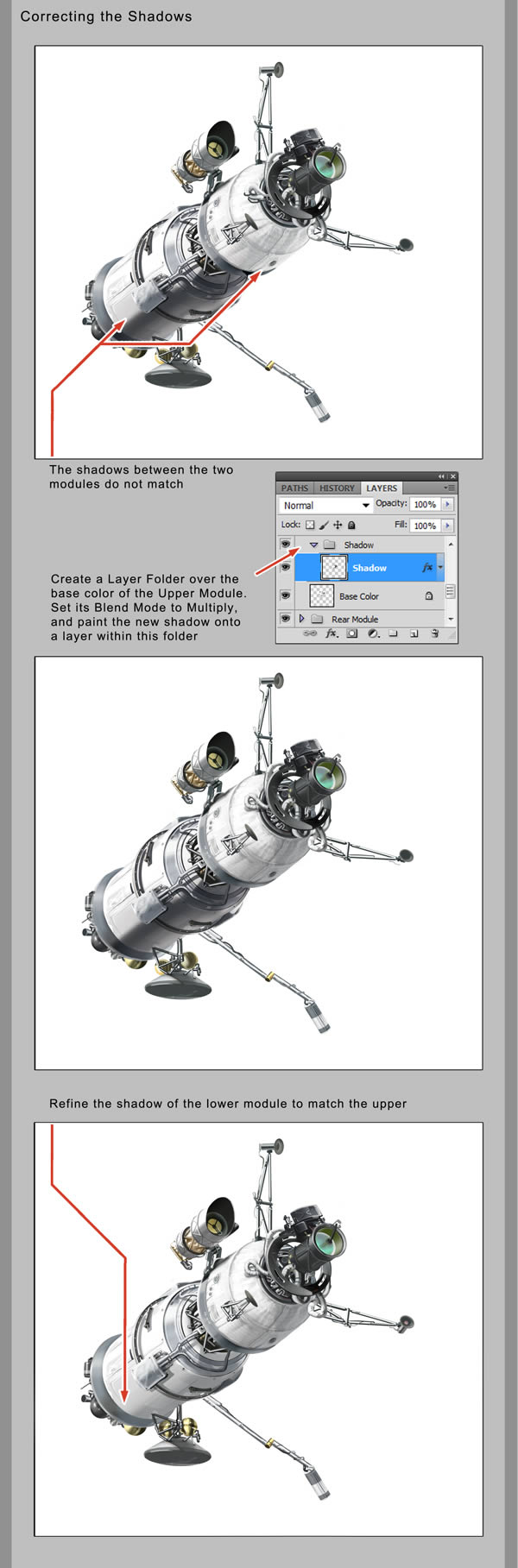Select the Shadow folder name
The image size is (518, 1568).
pos(359,545)
